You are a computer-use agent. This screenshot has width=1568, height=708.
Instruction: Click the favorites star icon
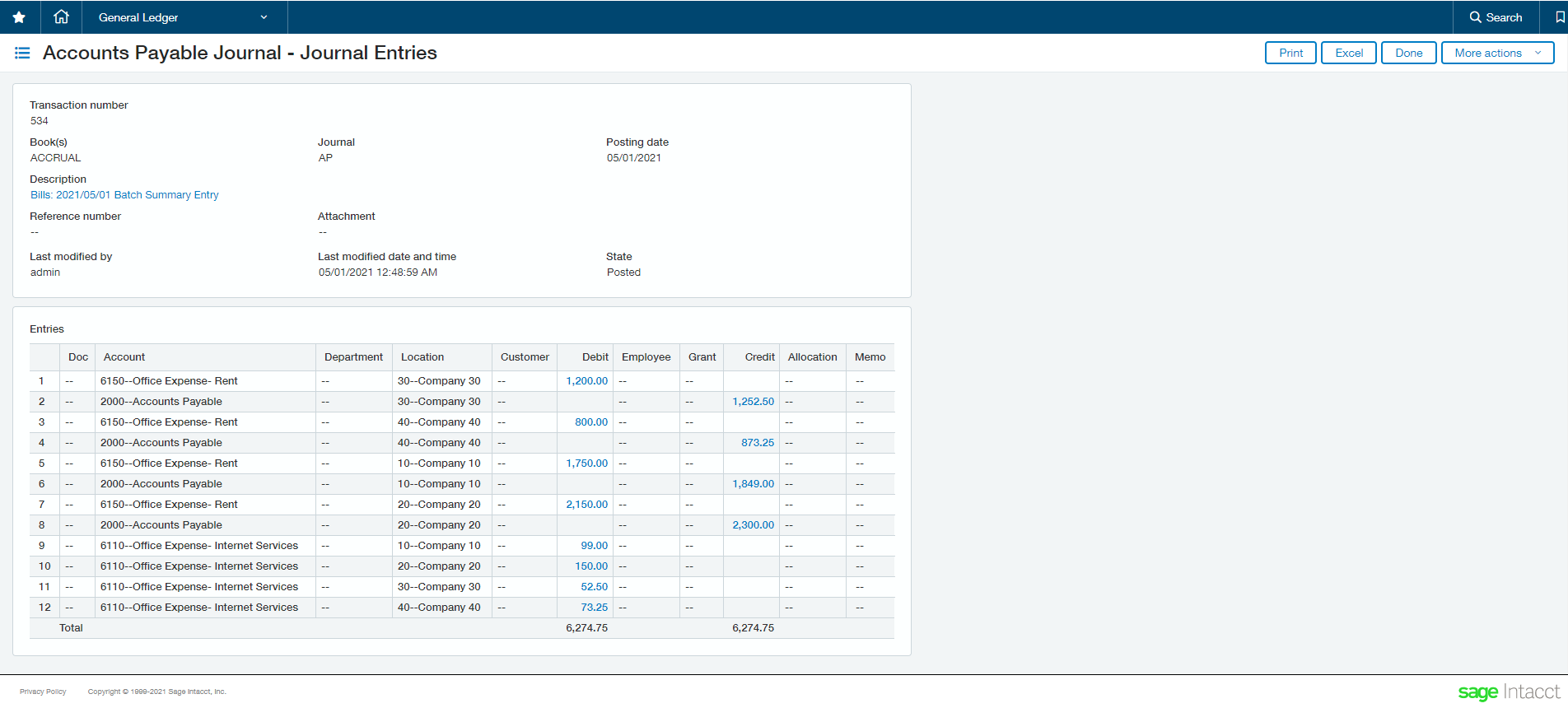tap(19, 17)
